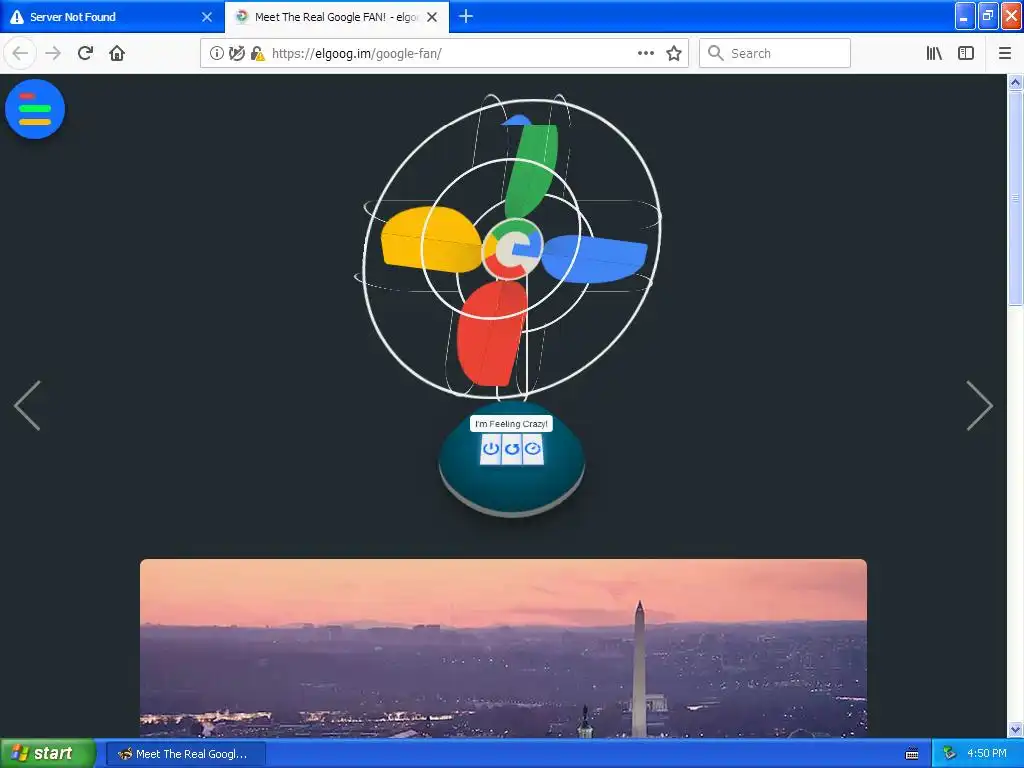Click the Google logo fan hub
This screenshot has height=768, width=1024.
(512, 249)
